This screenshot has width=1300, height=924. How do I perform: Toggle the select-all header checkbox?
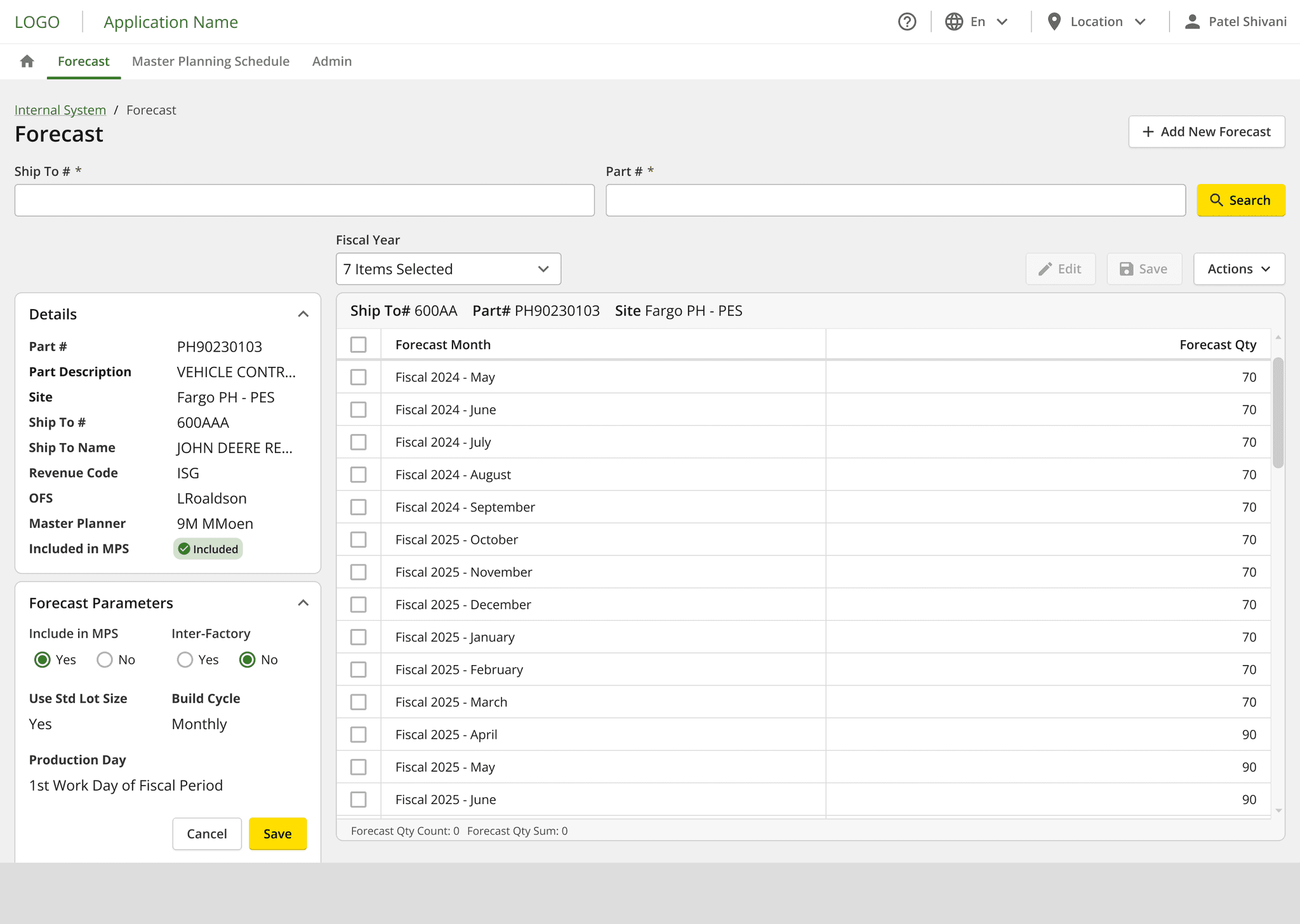pyautogui.click(x=359, y=345)
